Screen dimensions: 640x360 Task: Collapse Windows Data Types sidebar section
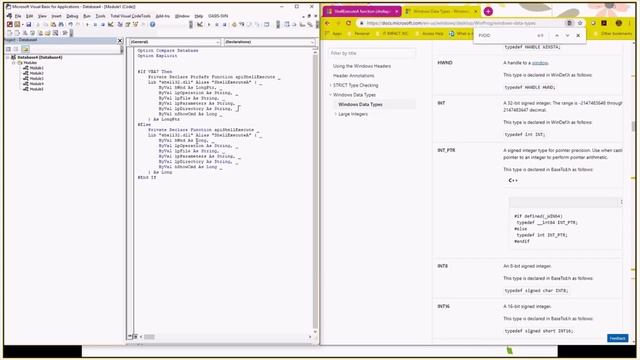click(331, 95)
